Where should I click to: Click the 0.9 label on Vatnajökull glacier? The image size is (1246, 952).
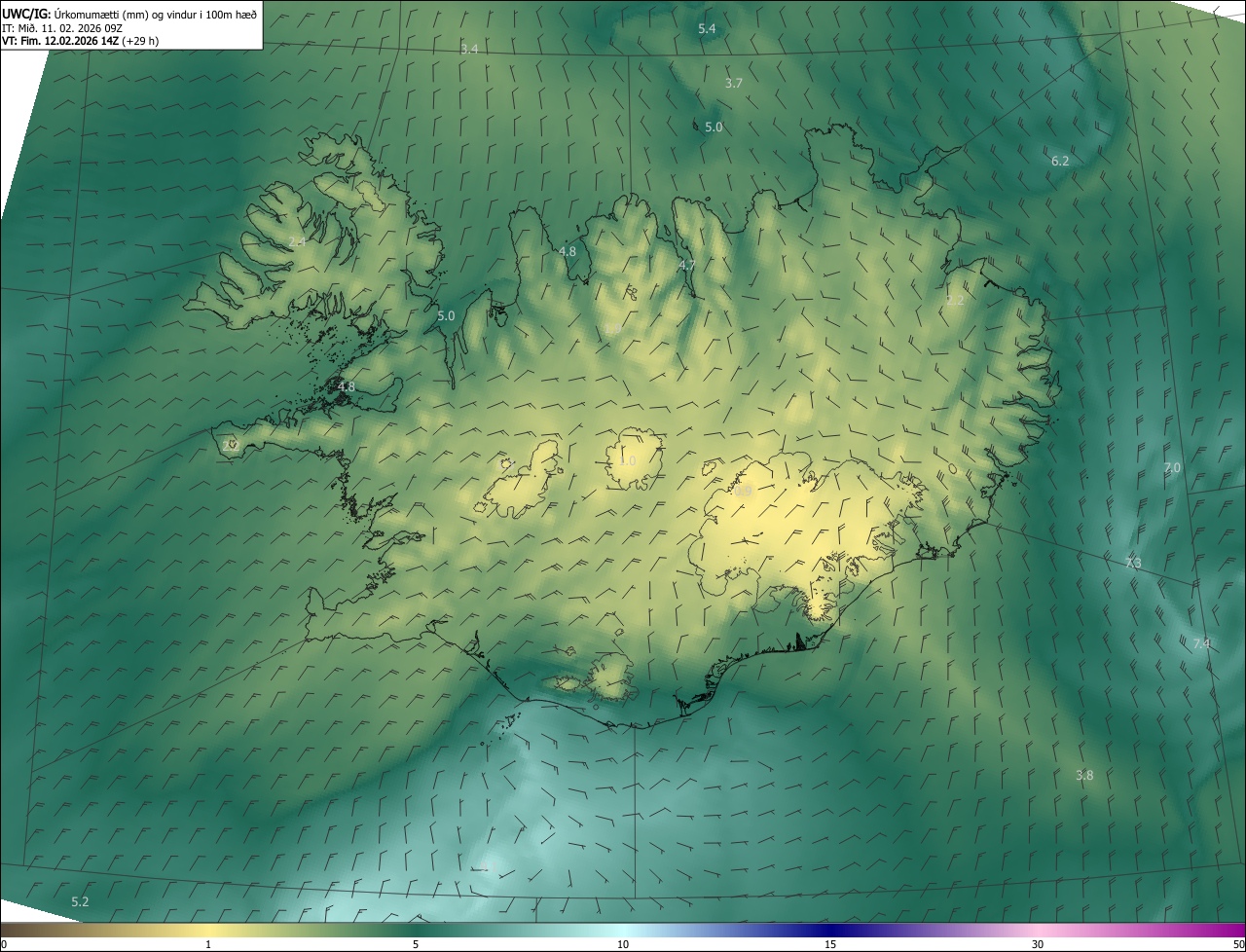coord(744,493)
